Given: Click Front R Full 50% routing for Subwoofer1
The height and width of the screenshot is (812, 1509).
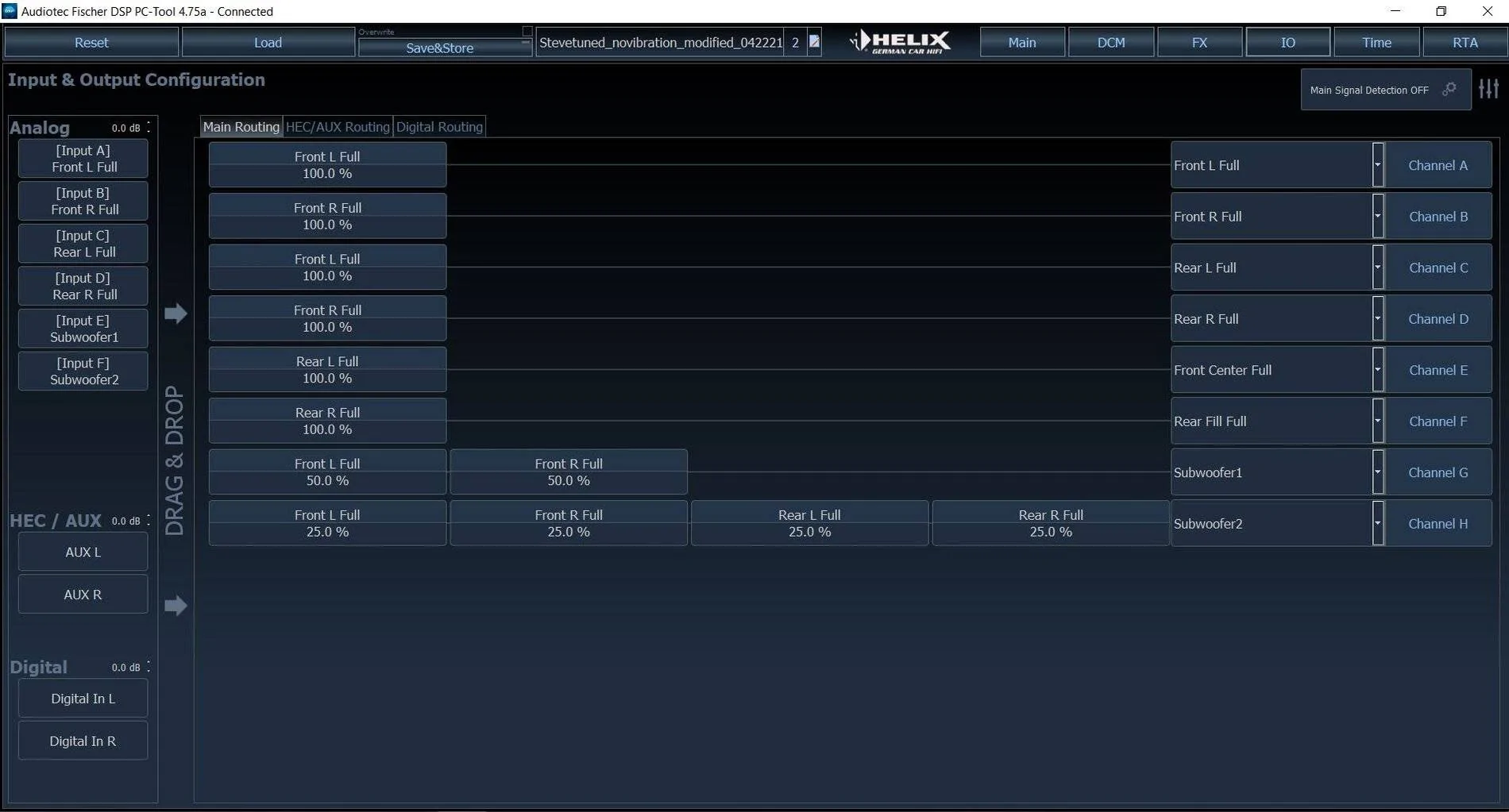Looking at the screenshot, I should pos(569,472).
